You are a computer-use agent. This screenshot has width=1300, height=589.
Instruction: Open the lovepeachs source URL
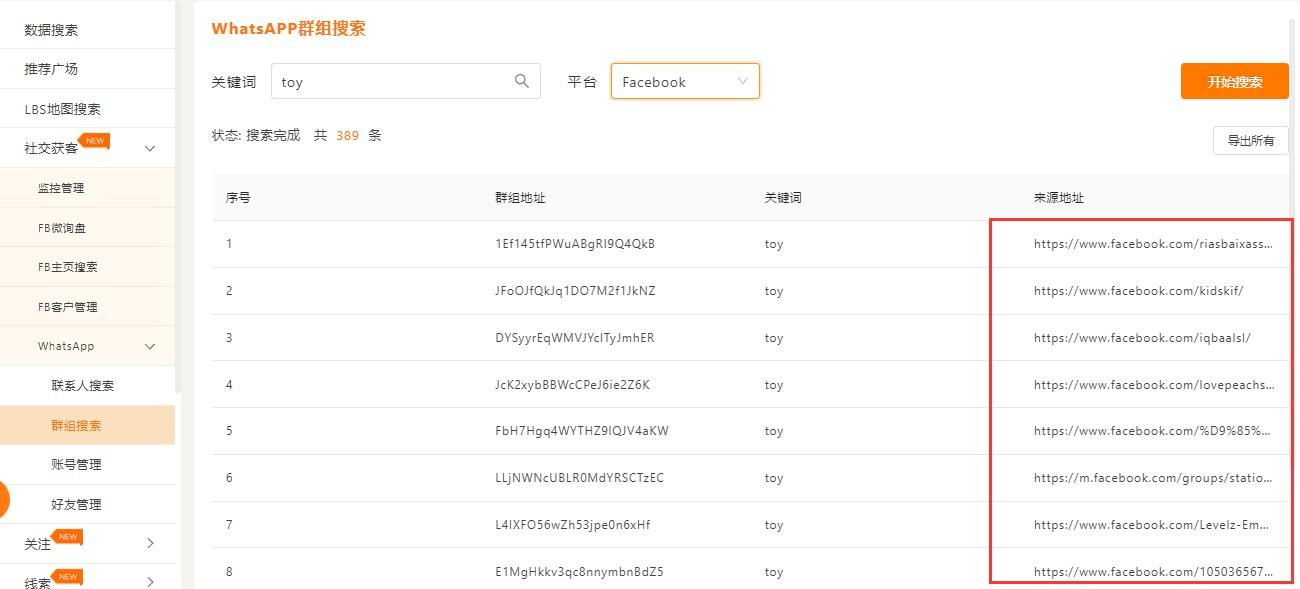tap(1154, 385)
